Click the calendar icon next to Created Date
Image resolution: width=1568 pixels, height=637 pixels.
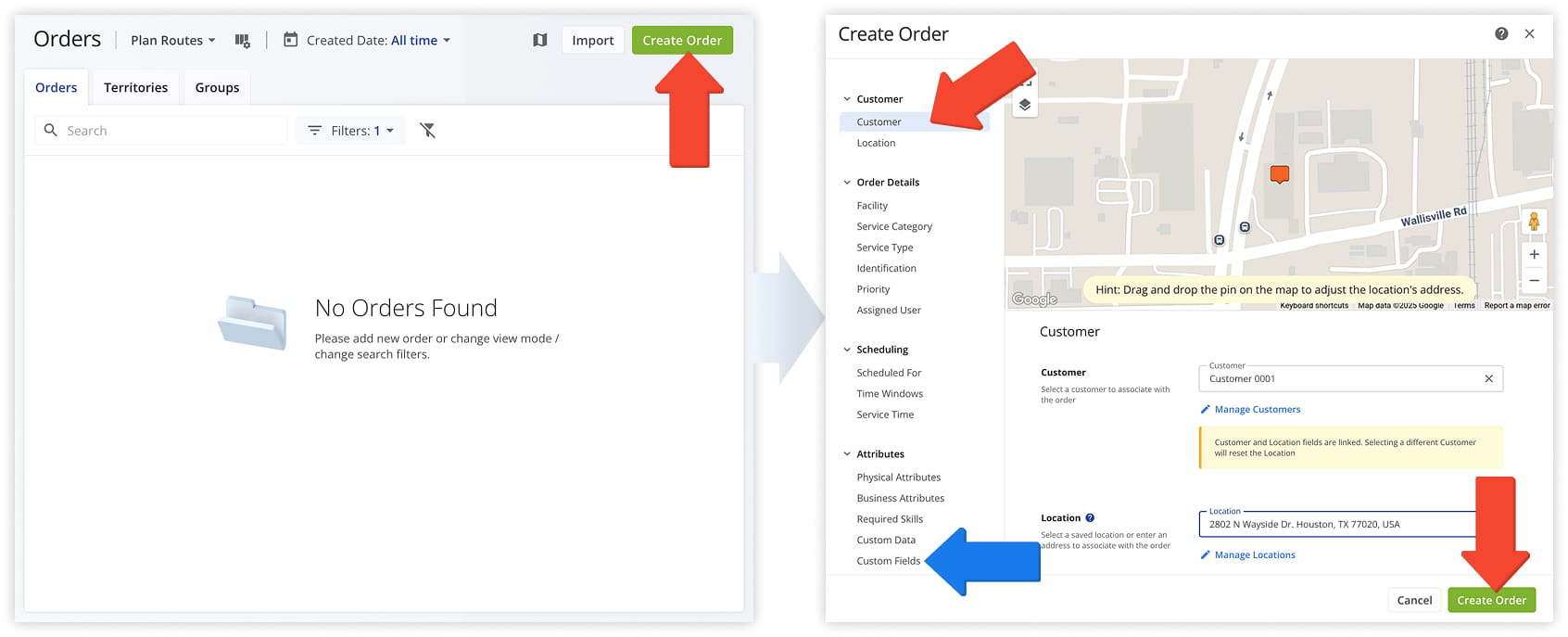pos(290,40)
